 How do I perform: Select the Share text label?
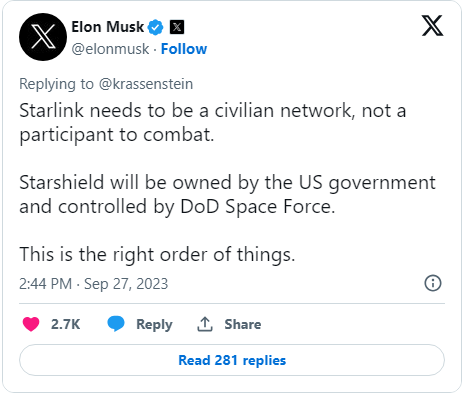(243, 324)
